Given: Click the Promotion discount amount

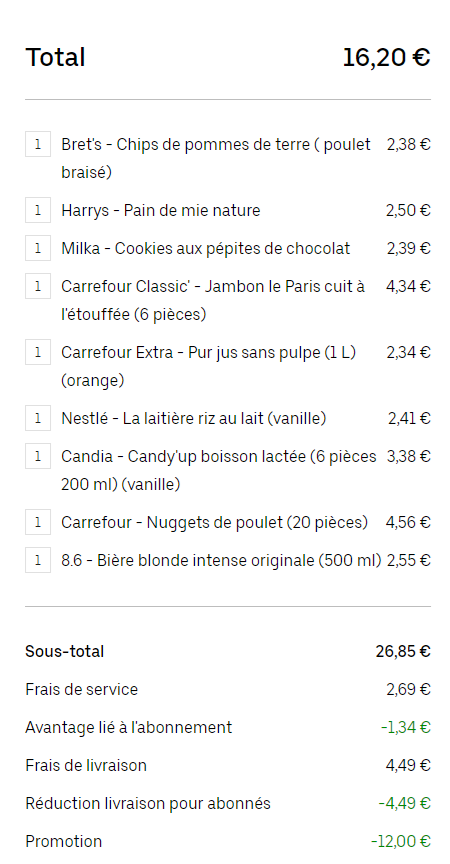Looking at the screenshot, I should pos(400,841).
